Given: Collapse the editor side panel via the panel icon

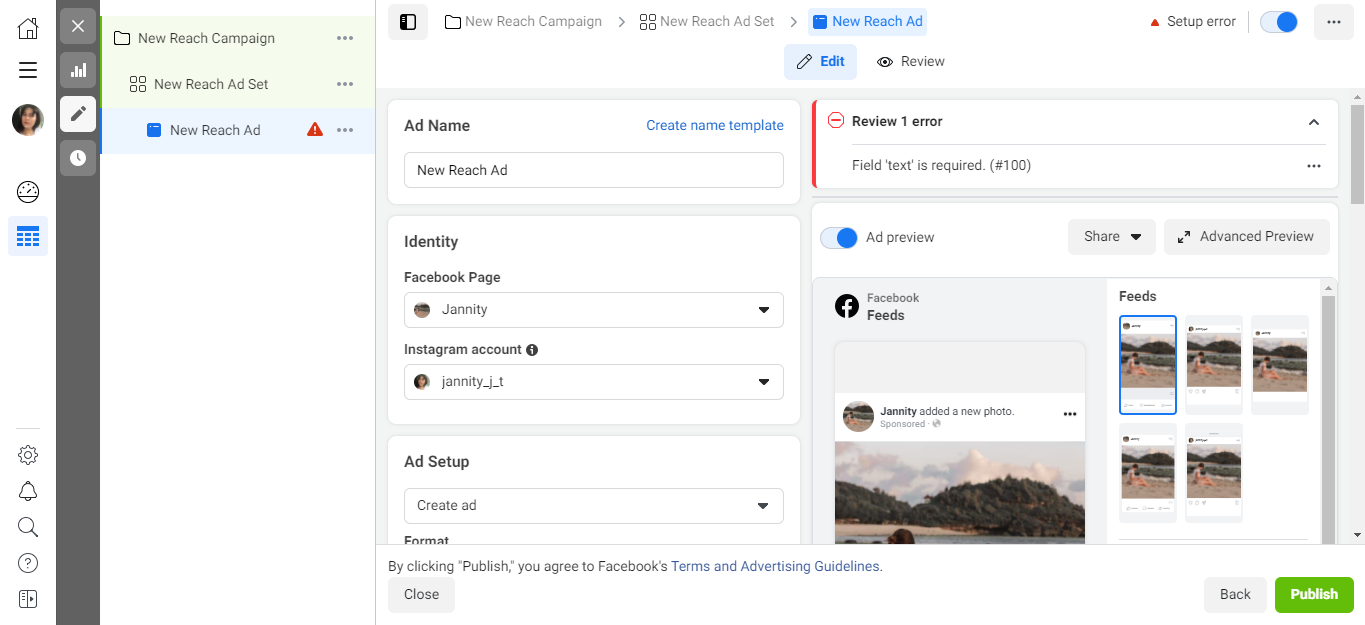Looking at the screenshot, I should click(x=408, y=21).
